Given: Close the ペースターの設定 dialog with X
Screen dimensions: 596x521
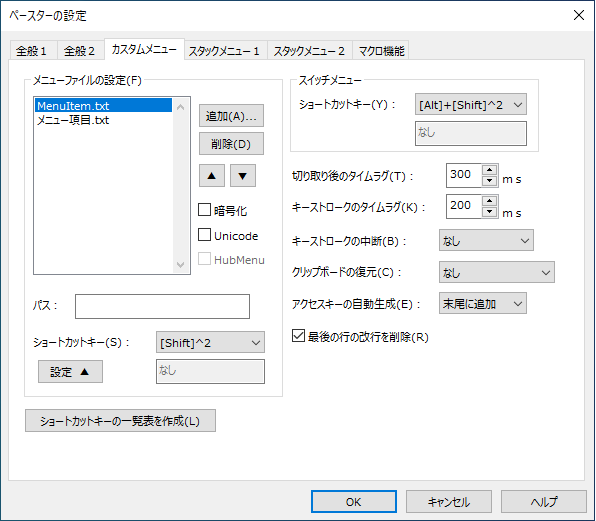Looking at the screenshot, I should coord(579,15).
